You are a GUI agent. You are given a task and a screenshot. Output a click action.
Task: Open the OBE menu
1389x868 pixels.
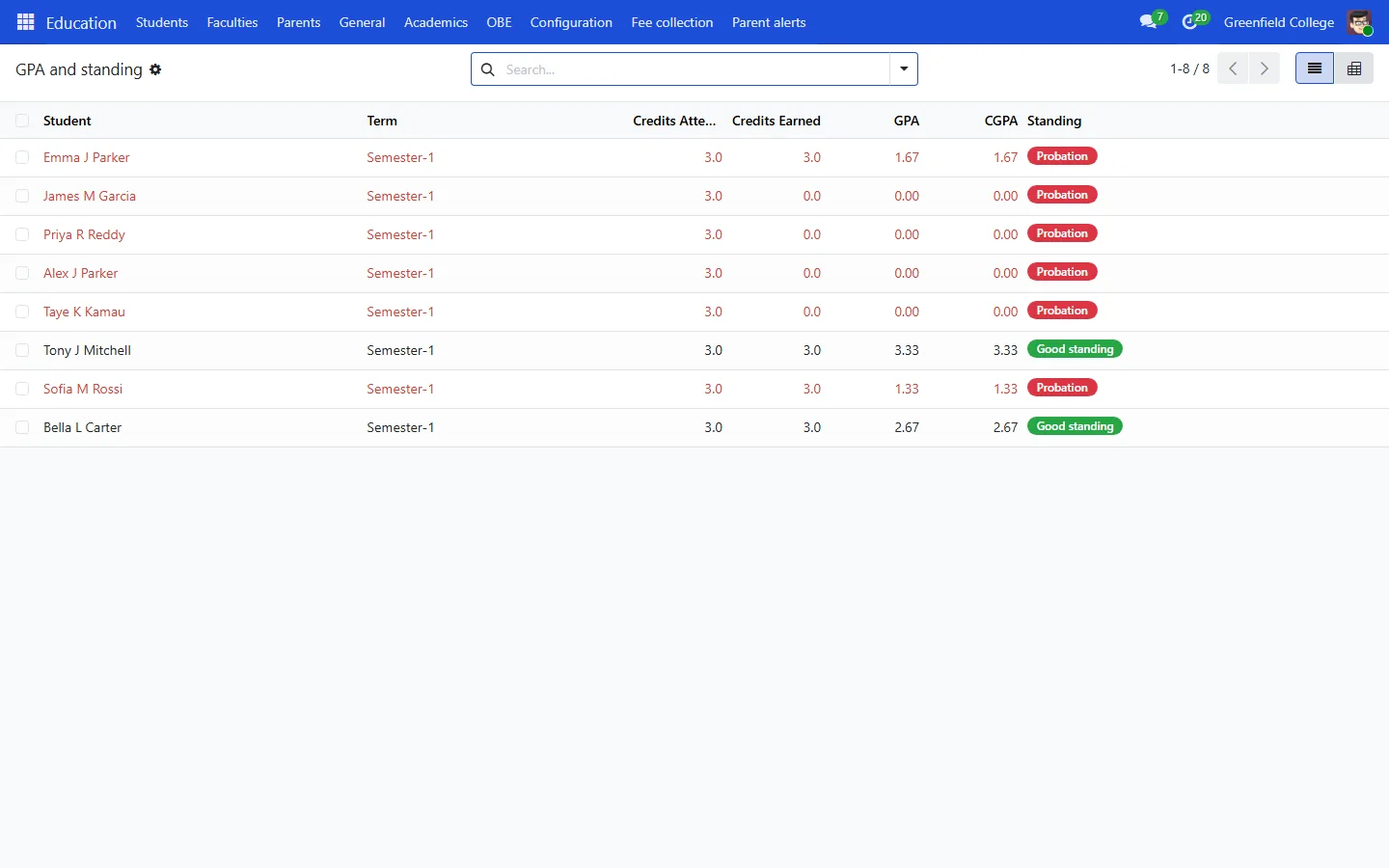tap(499, 22)
